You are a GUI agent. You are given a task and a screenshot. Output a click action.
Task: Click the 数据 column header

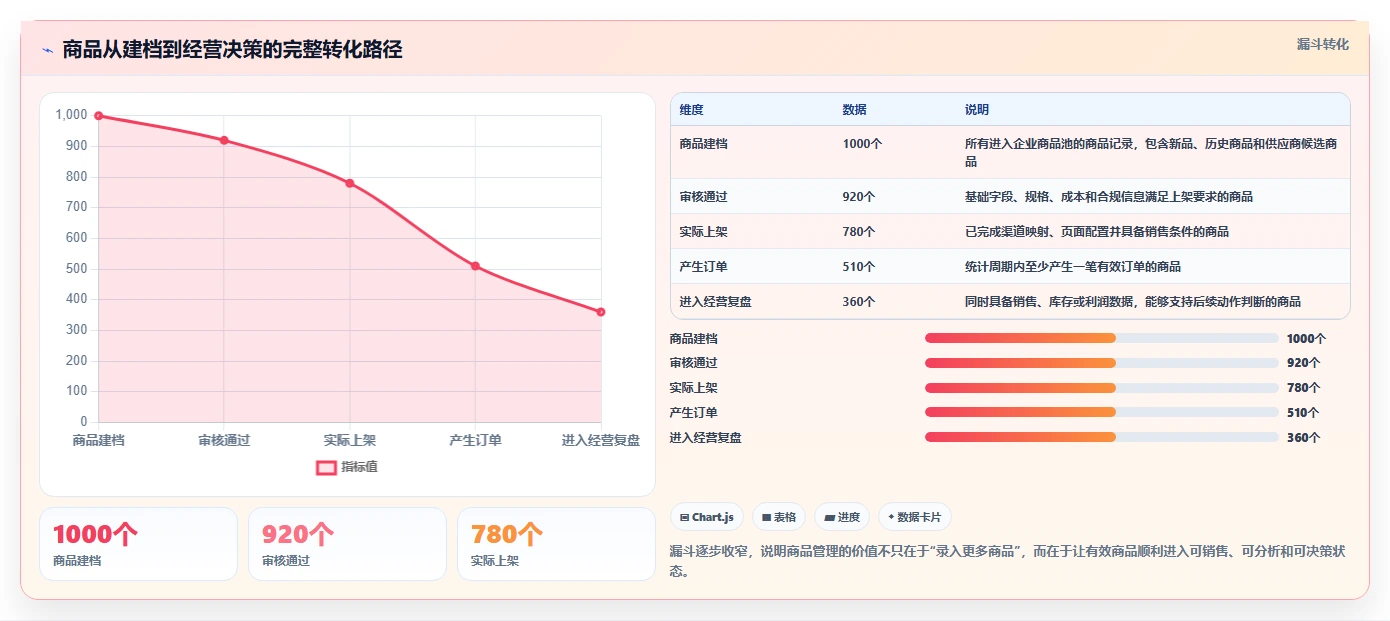coord(855,110)
